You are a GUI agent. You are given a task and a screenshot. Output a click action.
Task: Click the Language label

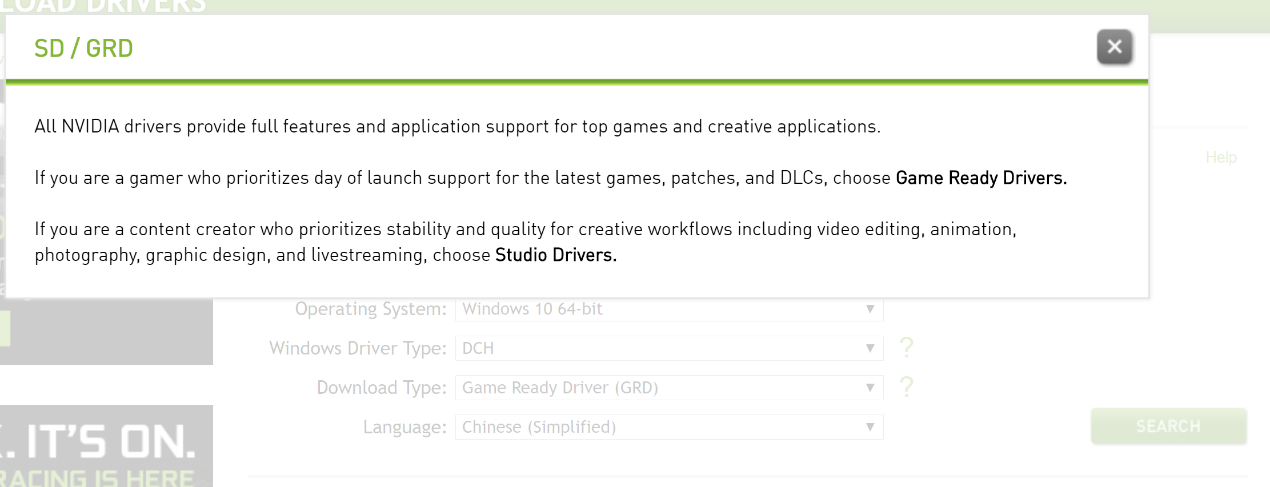[405, 427]
